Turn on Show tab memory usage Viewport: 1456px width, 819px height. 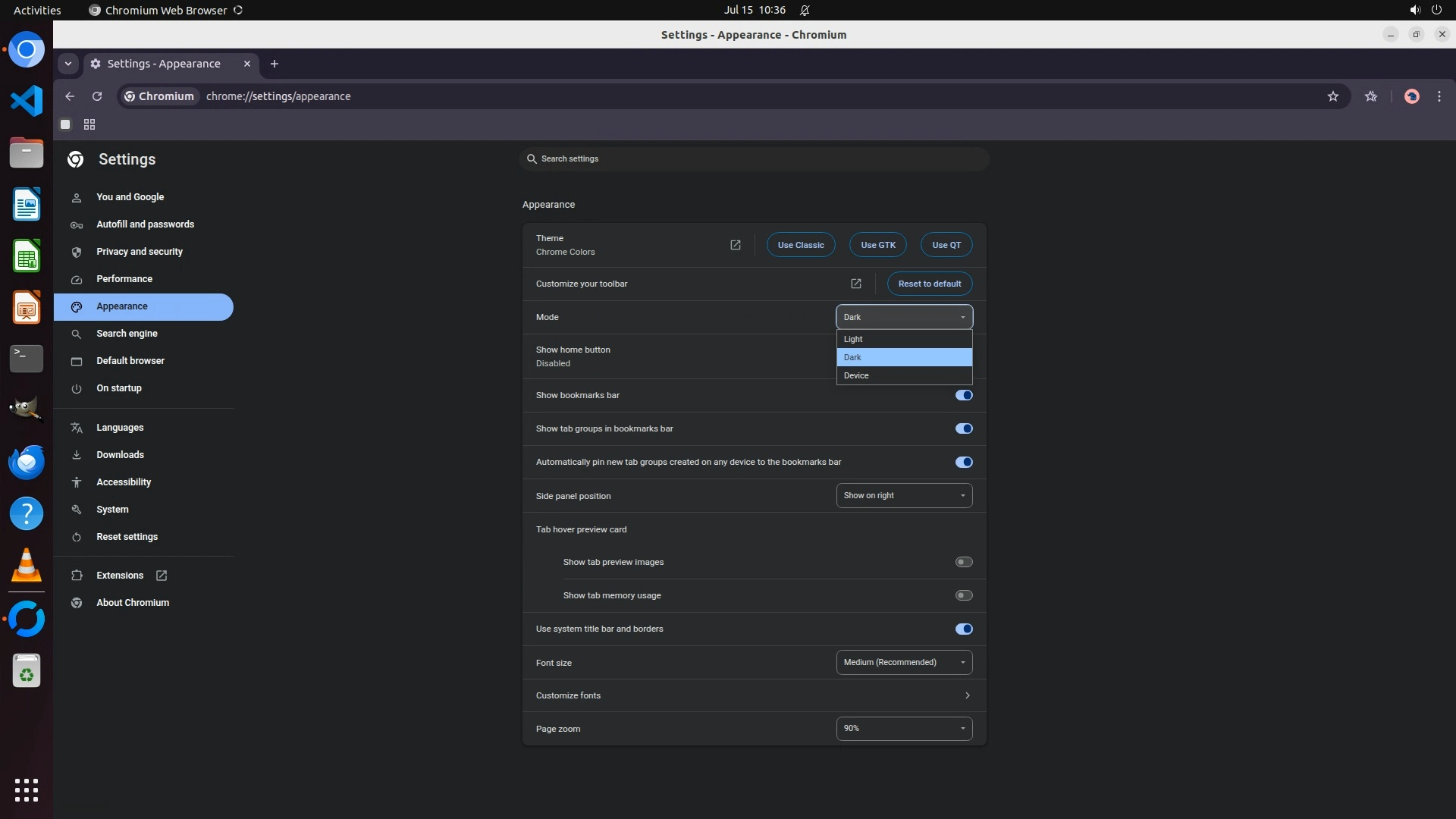point(963,595)
